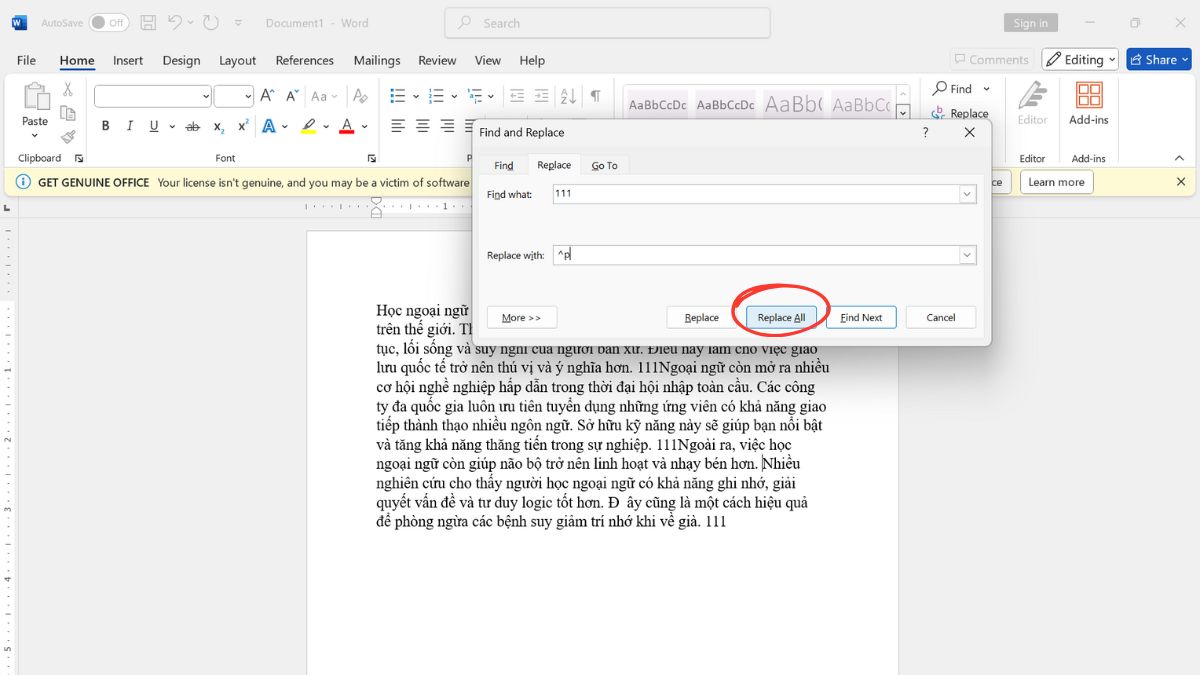This screenshot has height=675, width=1200.
Task: Apply the red font color
Action: [347, 126]
